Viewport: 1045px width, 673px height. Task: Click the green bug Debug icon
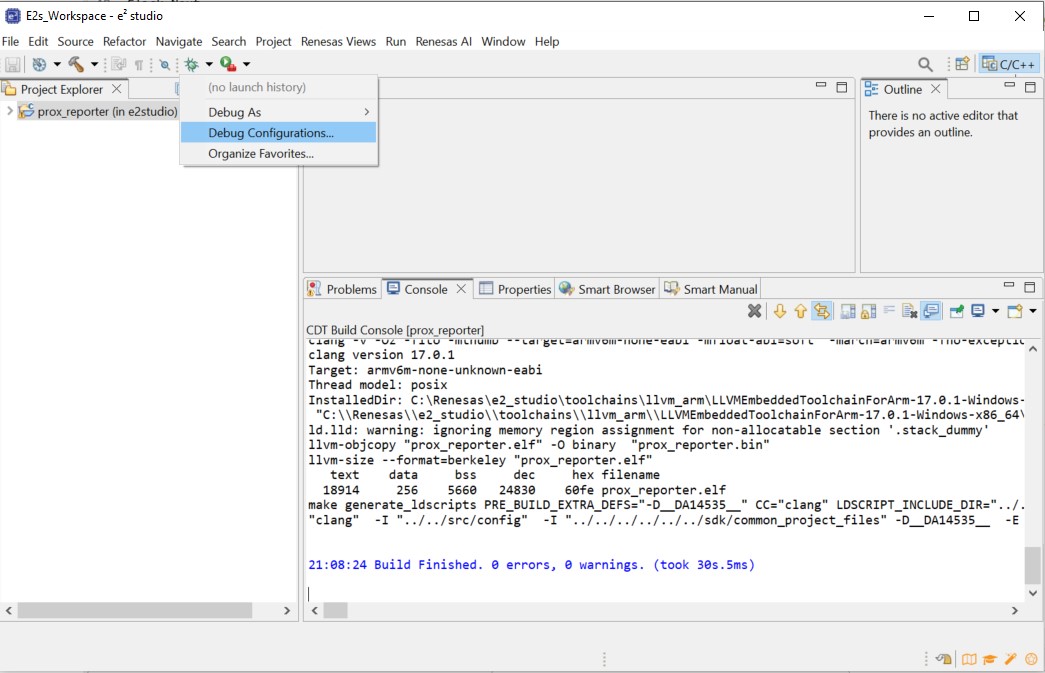(192, 65)
